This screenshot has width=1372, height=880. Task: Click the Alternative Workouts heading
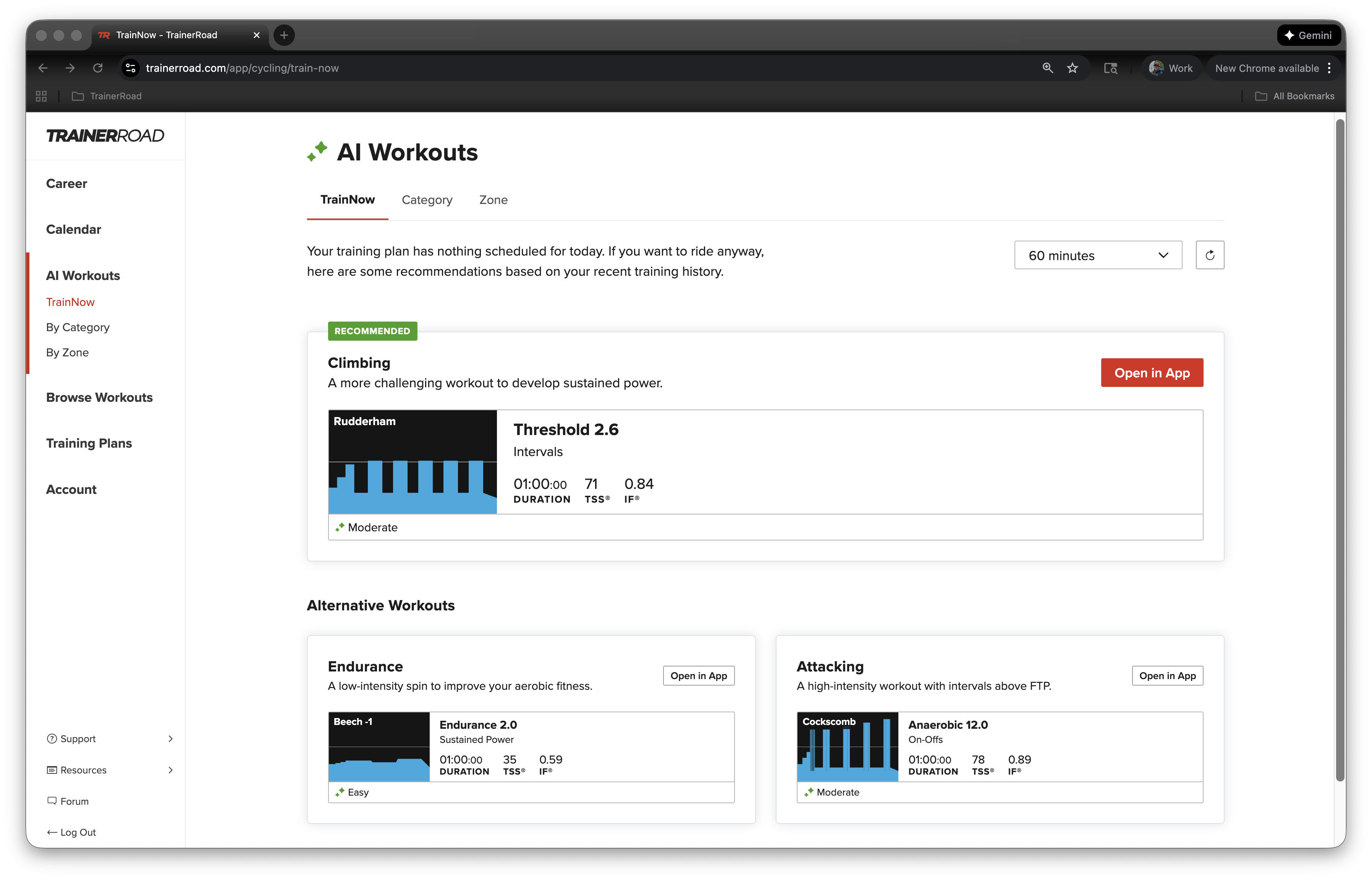pyautogui.click(x=380, y=605)
